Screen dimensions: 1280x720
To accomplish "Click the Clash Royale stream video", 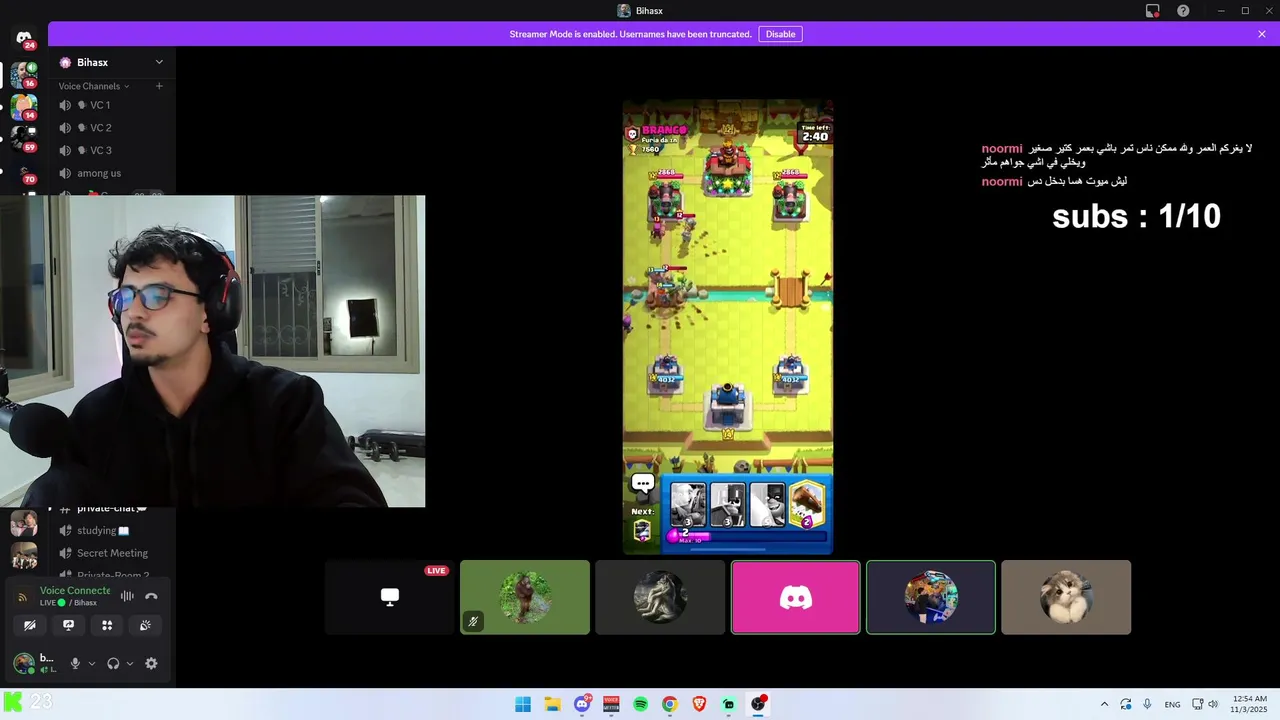I will tap(728, 327).
